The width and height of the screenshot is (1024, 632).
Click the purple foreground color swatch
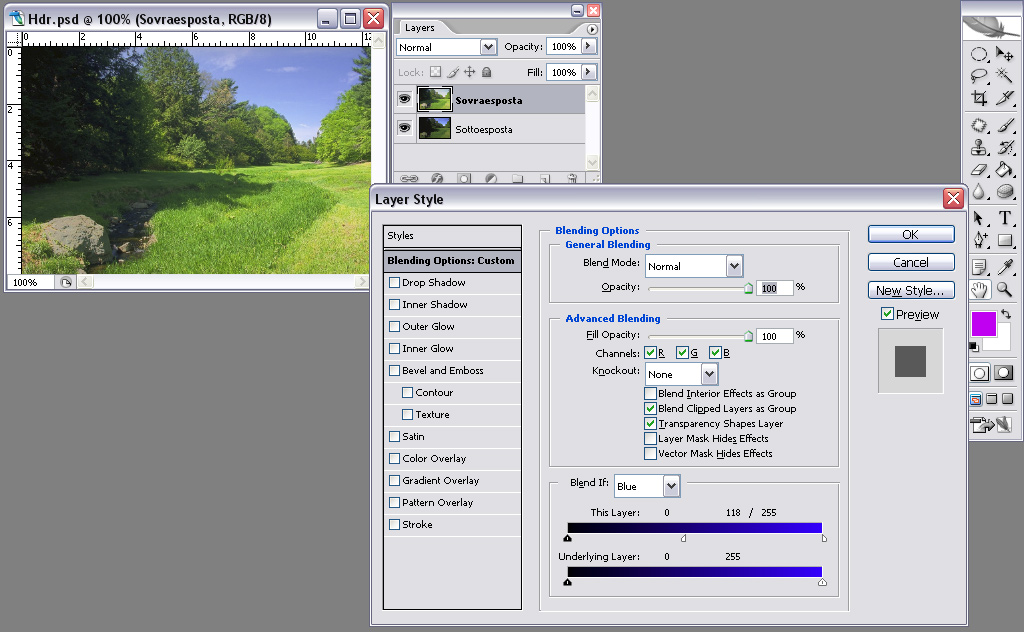983,324
